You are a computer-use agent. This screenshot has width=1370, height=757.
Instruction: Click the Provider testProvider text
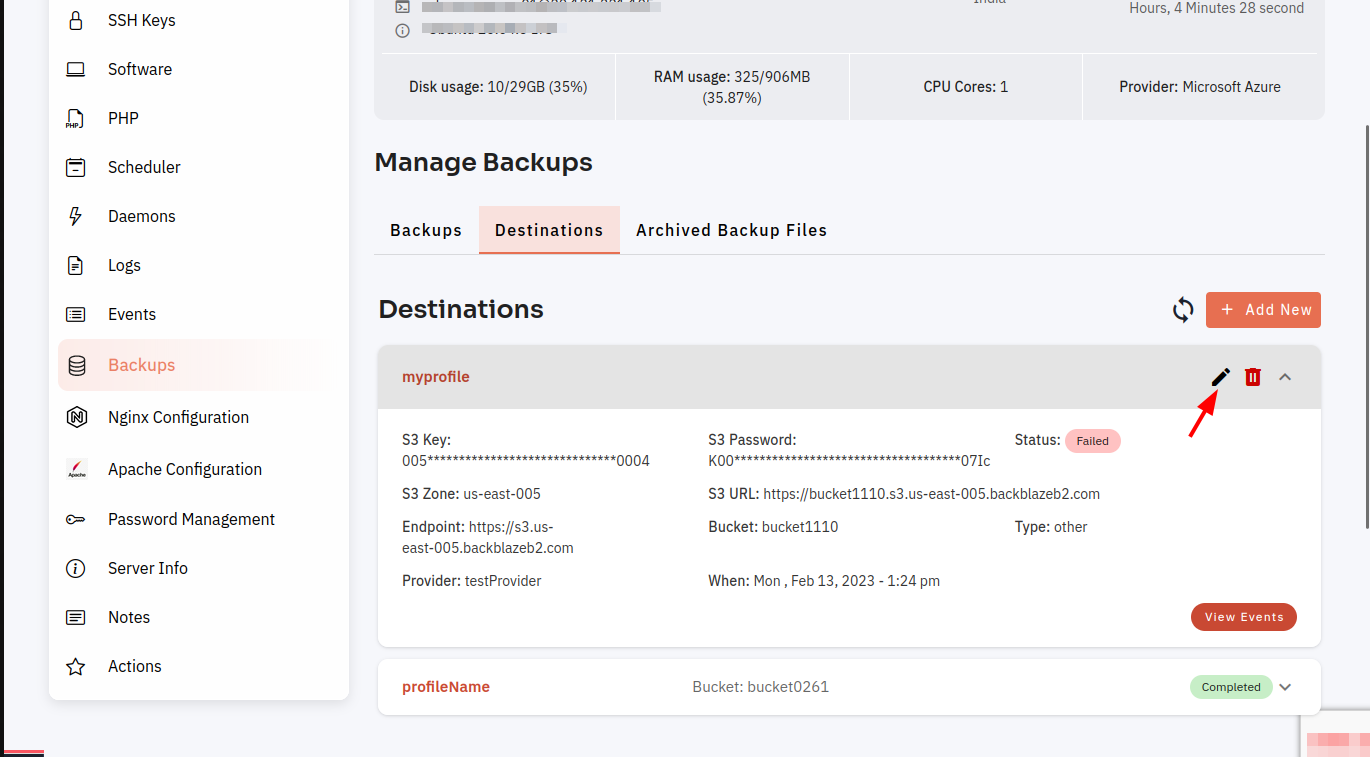point(471,581)
